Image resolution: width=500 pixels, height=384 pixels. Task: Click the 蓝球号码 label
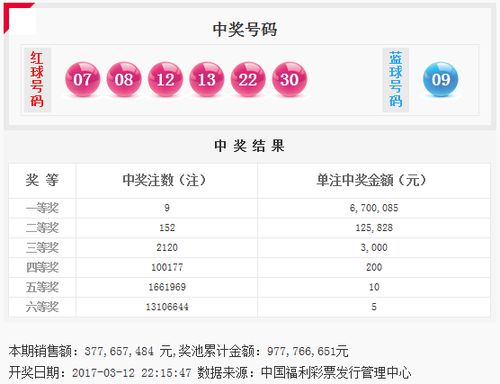(x=396, y=79)
